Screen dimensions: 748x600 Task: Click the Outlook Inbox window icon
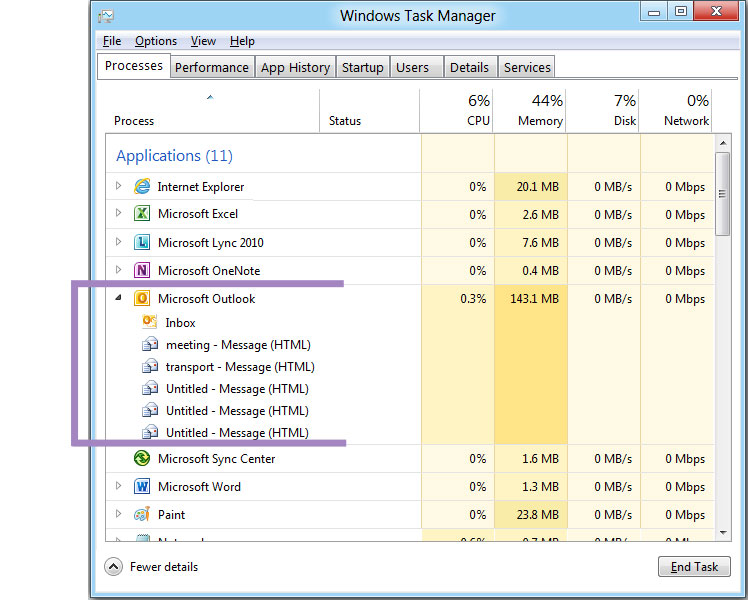tap(150, 322)
